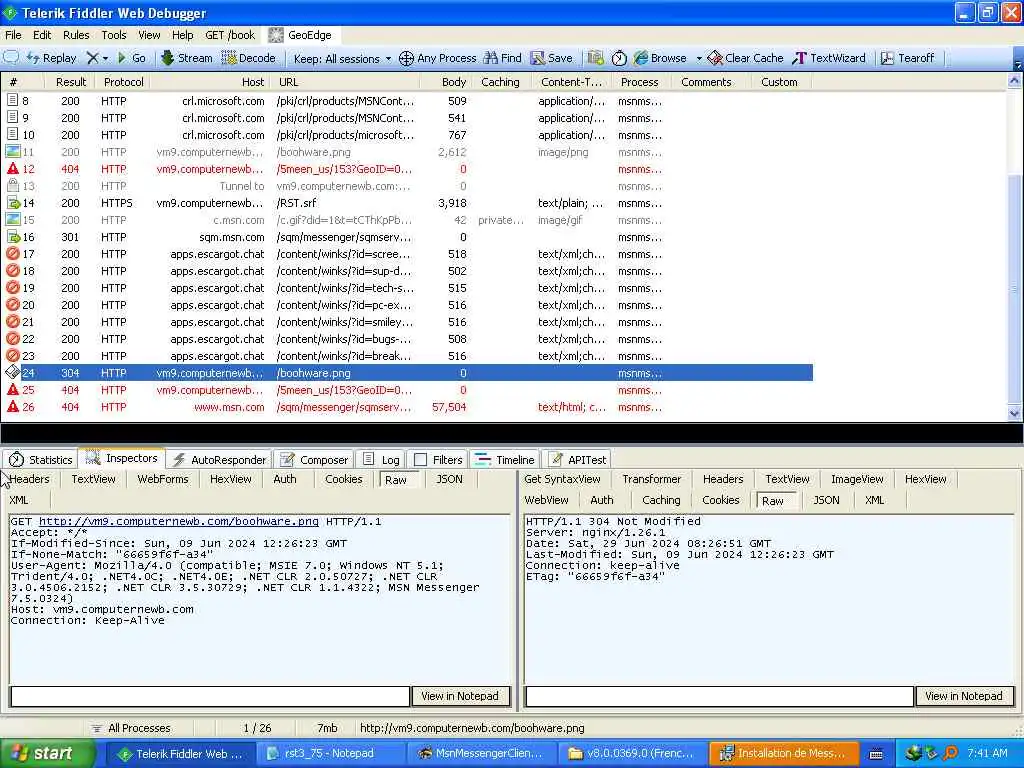Switch to the Statistics tab
This screenshot has height=768, width=1024.
point(40,460)
